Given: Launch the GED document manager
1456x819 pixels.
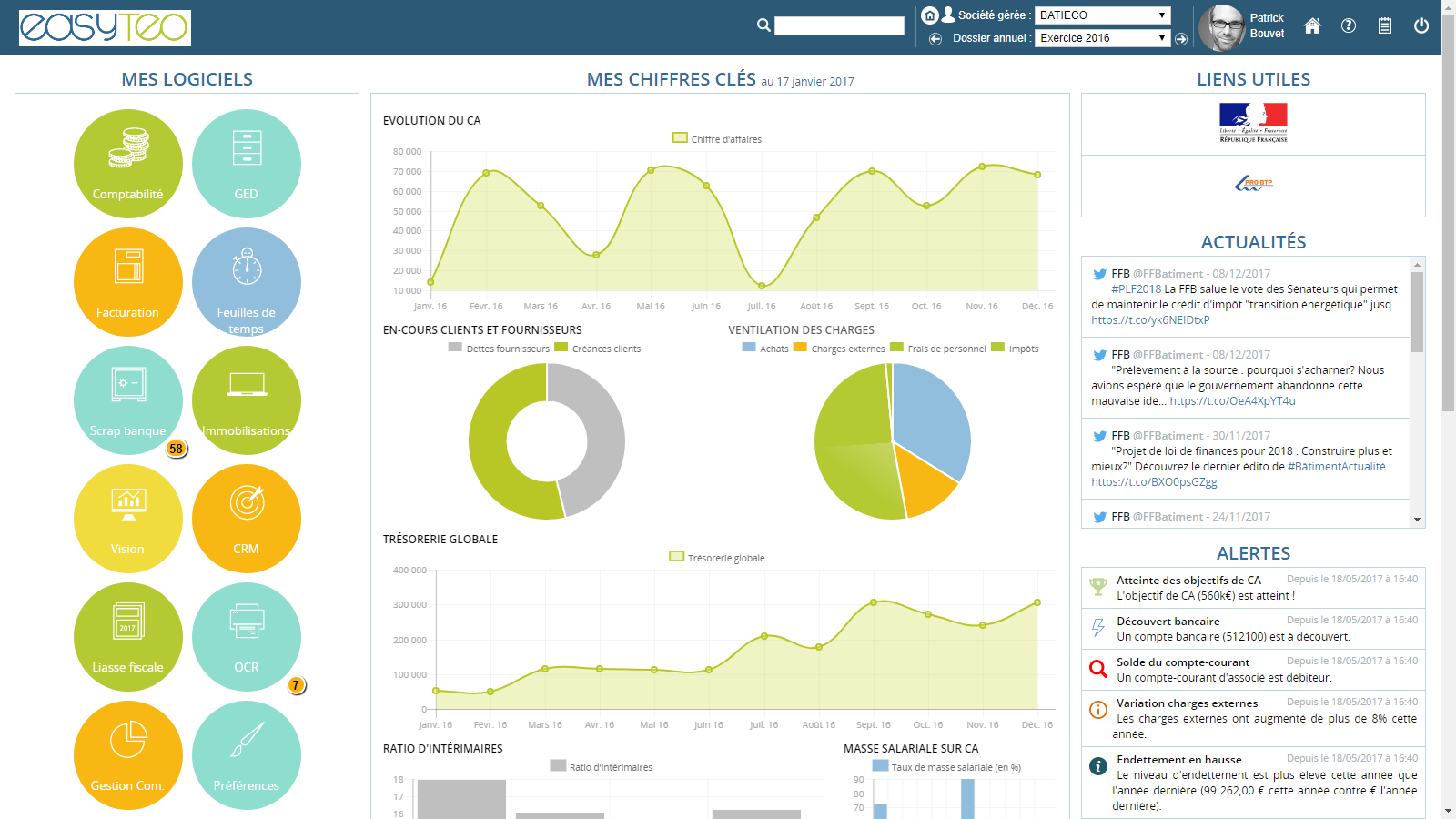Looking at the screenshot, I should (x=246, y=164).
